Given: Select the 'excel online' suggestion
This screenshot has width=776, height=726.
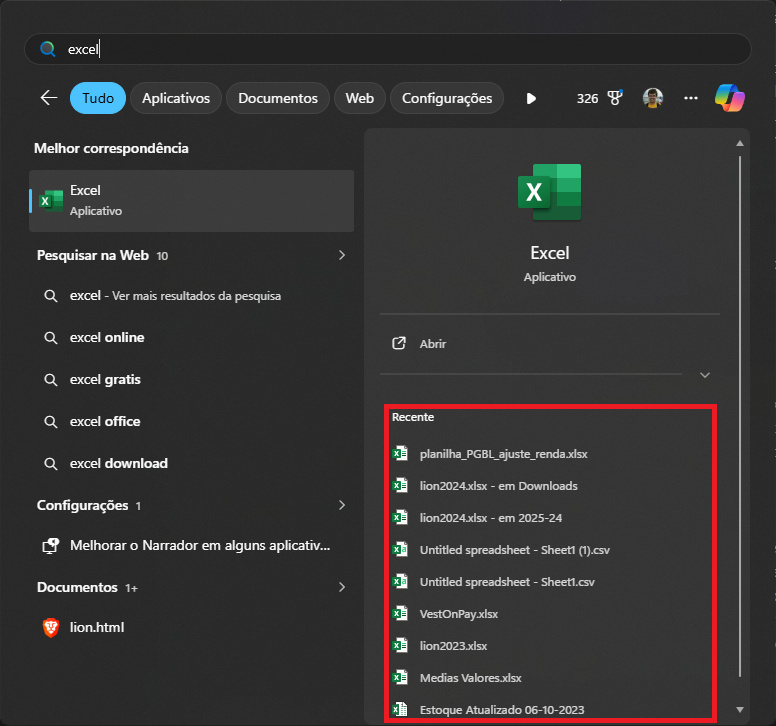Looking at the screenshot, I should click(192, 338).
